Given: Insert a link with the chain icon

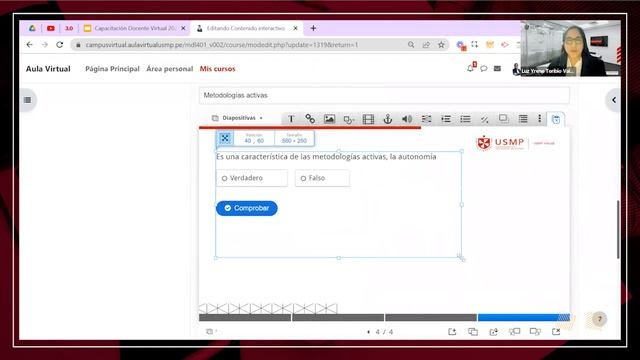Looking at the screenshot, I should [310, 119].
